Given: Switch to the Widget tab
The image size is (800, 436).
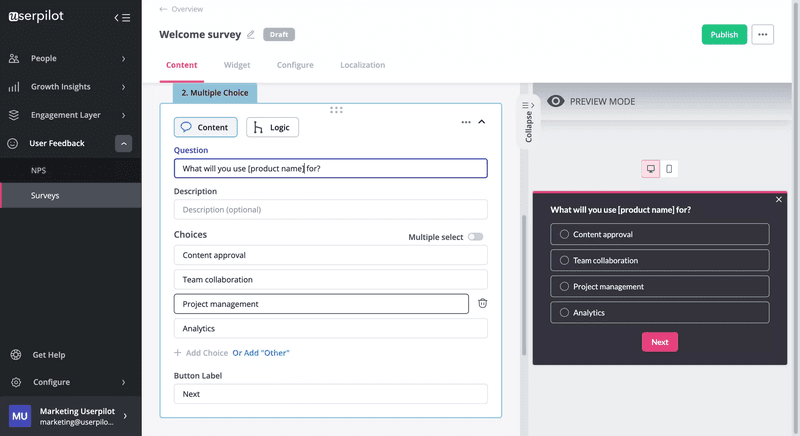Looking at the screenshot, I should pyautogui.click(x=237, y=65).
